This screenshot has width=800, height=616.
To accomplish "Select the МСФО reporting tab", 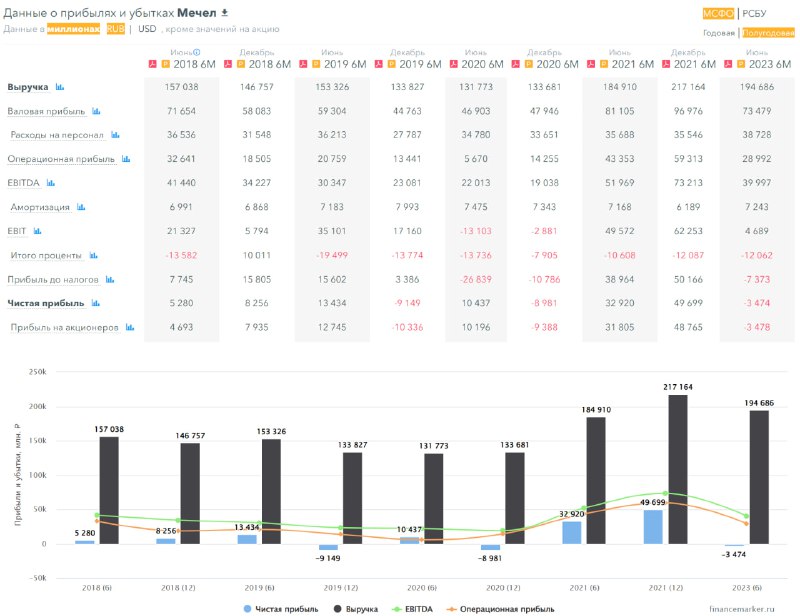I will (718, 14).
